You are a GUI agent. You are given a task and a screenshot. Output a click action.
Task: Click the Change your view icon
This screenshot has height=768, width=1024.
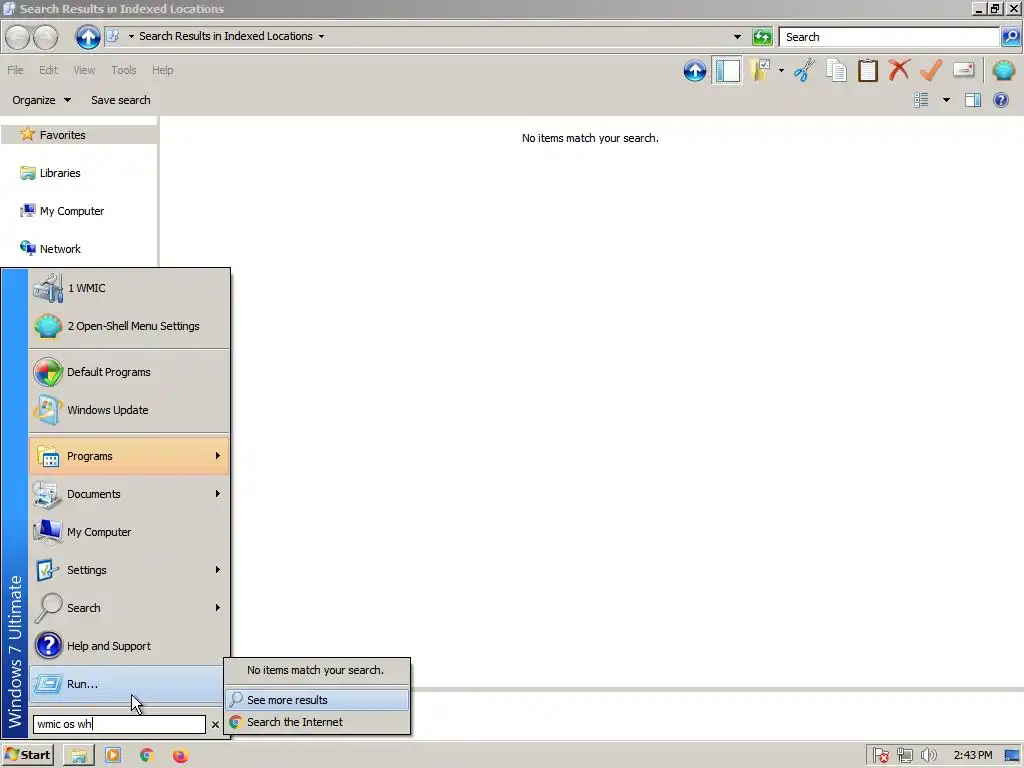click(x=921, y=100)
